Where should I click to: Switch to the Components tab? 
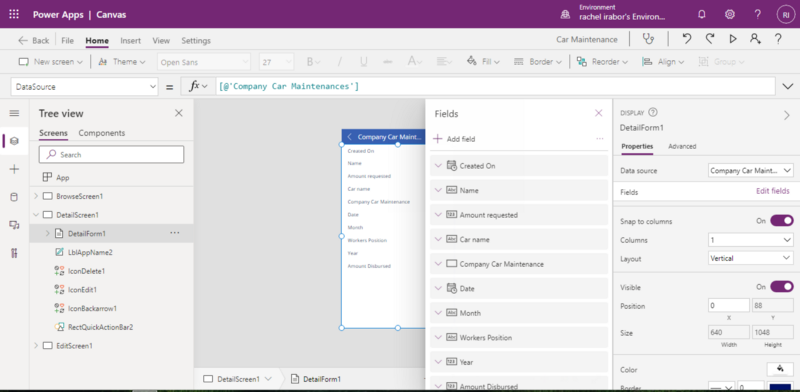coord(102,133)
